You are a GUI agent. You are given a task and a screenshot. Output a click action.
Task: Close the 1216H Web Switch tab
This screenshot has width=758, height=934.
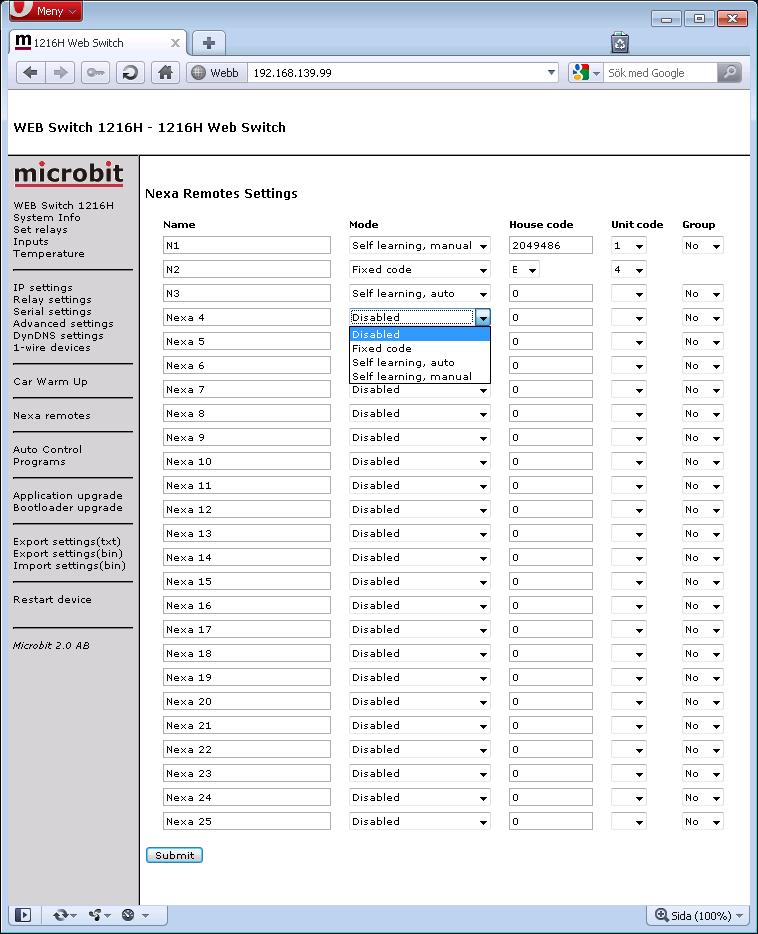(x=175, y=43)
